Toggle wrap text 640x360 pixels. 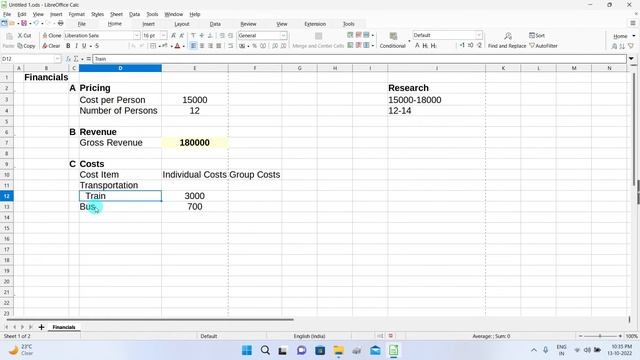230,46
